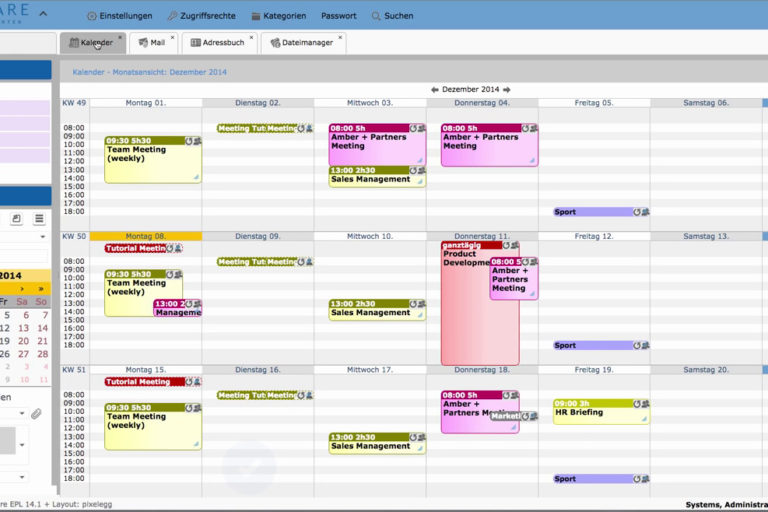
Task: Switch to the Mail tab
Action: click(151, 43)
